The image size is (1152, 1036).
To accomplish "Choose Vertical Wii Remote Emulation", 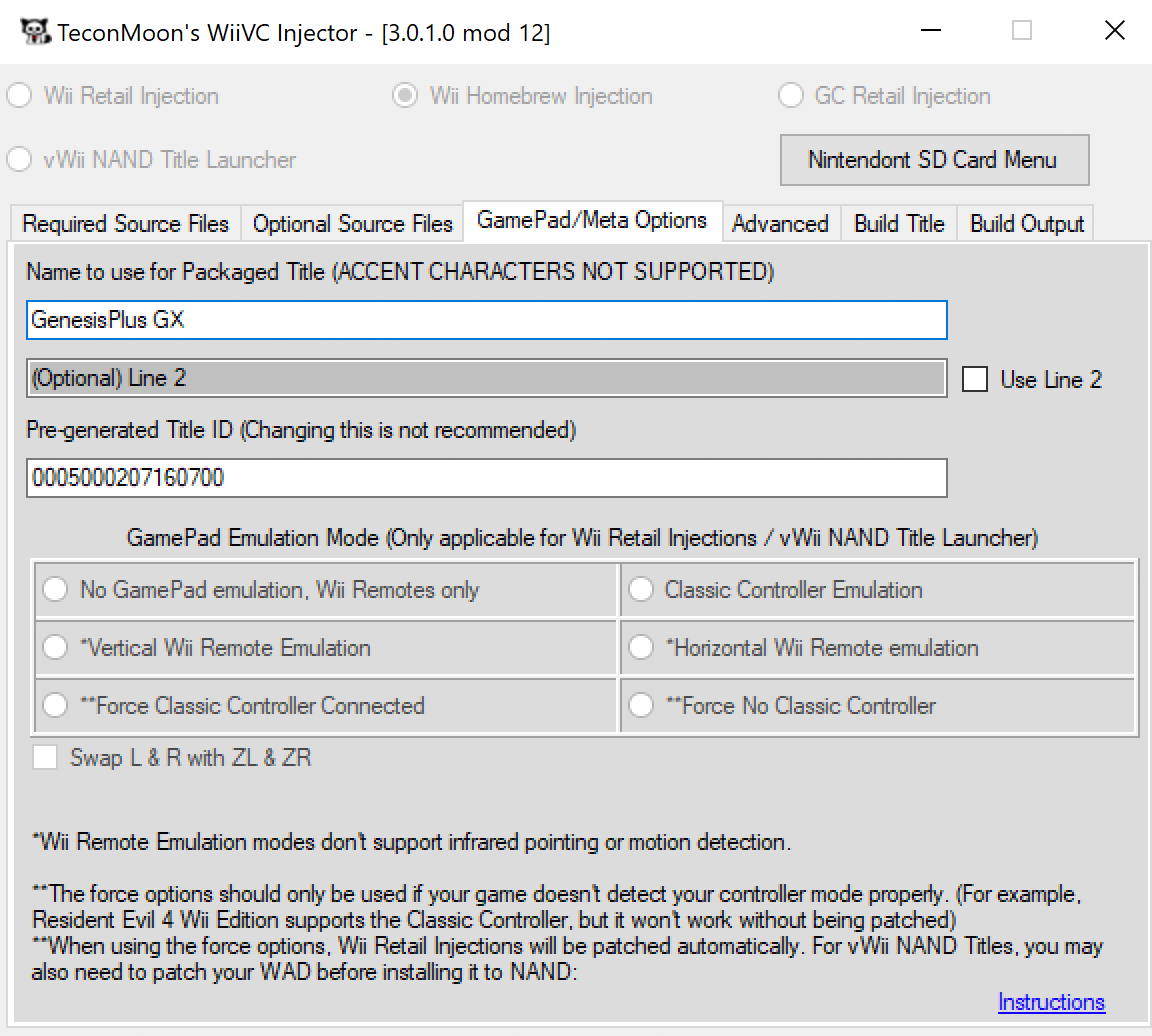I will [56, 647].
